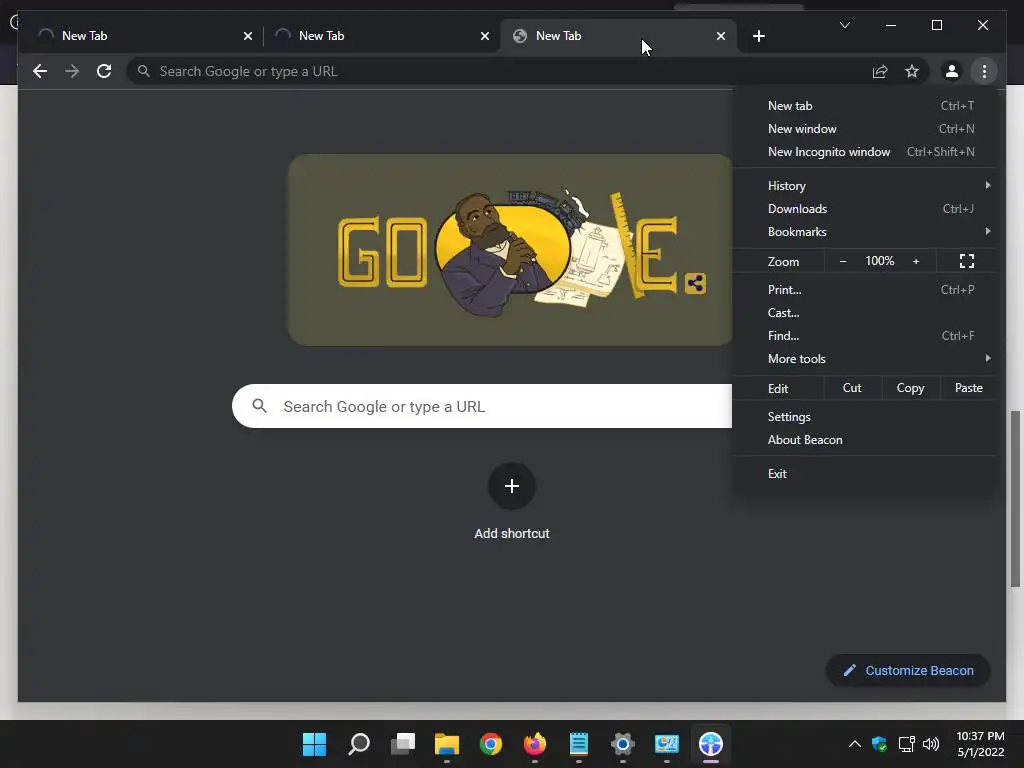Choose Find... in the menu

[865, 336]
